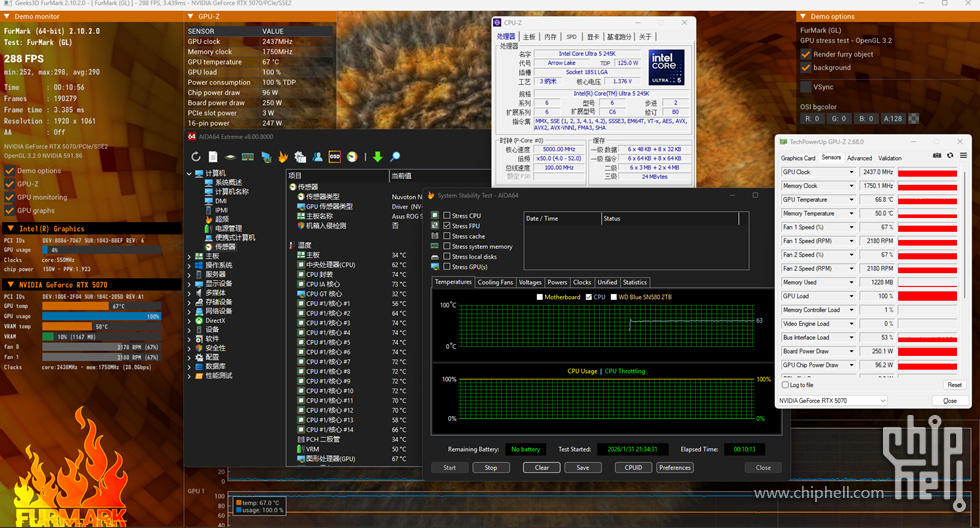Expand 显示设备 tree node in AIDA64
The image size is (980, 528).
pos(189,284)
